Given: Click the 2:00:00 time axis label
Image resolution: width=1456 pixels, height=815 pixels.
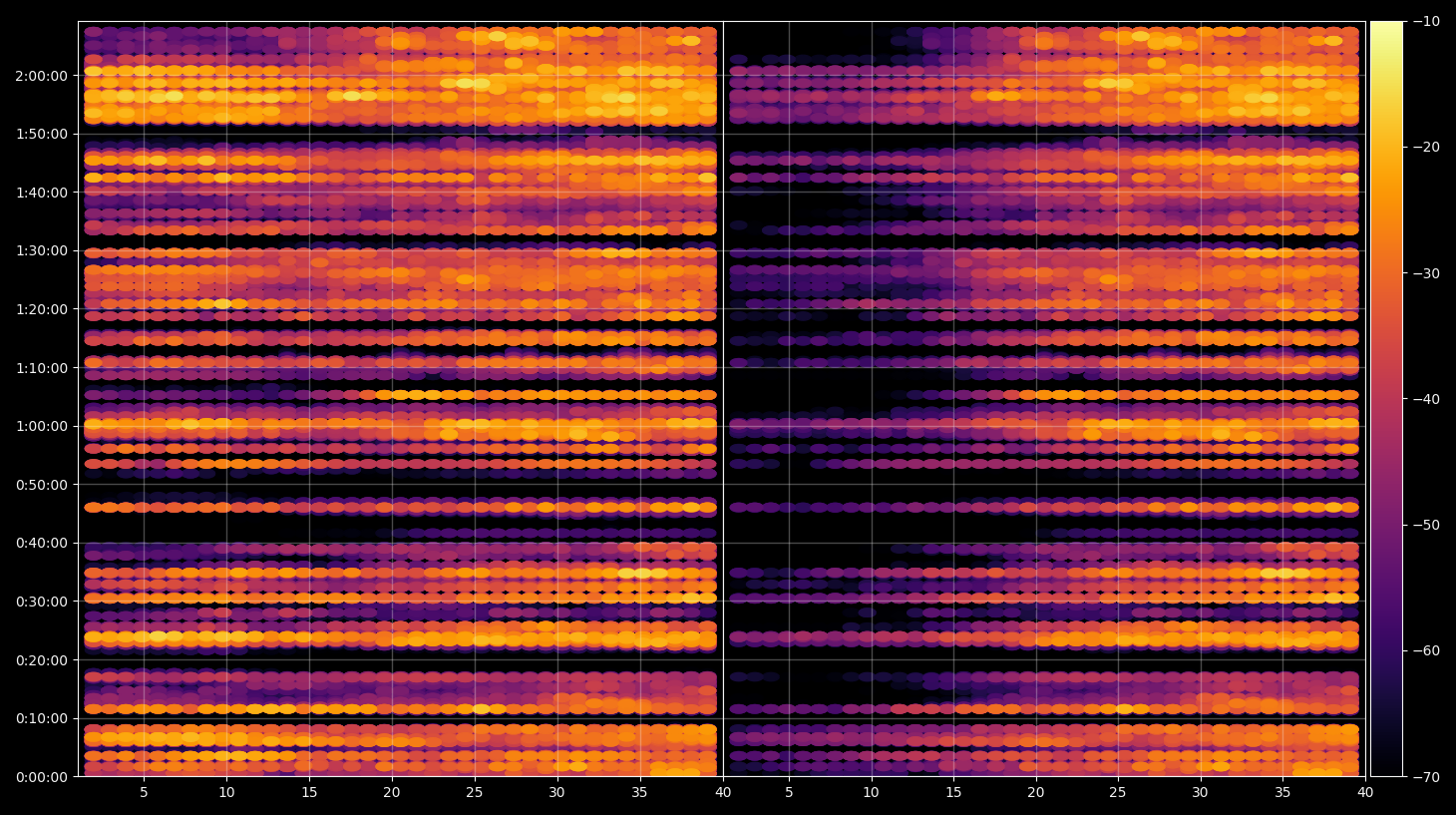Looking at the screenshot, I should pyautogui.click(x=42, y=76).
